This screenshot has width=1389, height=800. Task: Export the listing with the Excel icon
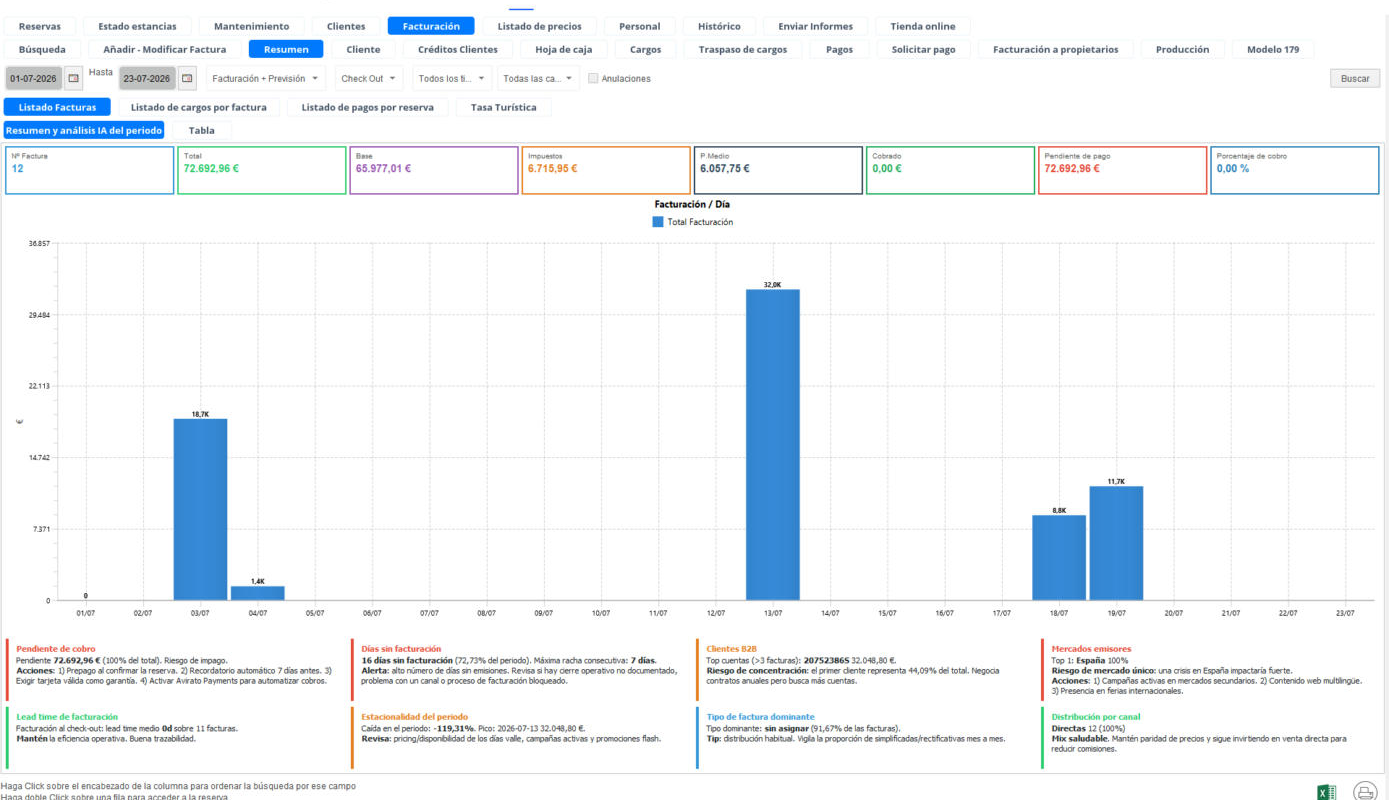(1326, 792)
